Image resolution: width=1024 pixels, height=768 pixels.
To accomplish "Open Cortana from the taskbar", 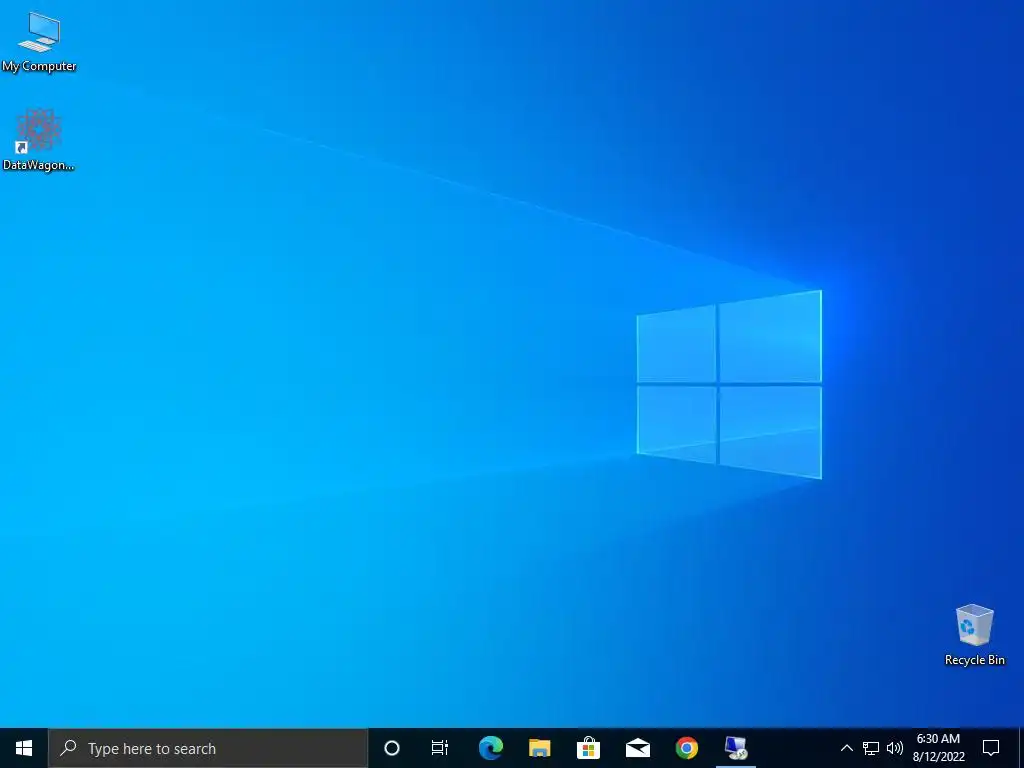I will 392,748.
